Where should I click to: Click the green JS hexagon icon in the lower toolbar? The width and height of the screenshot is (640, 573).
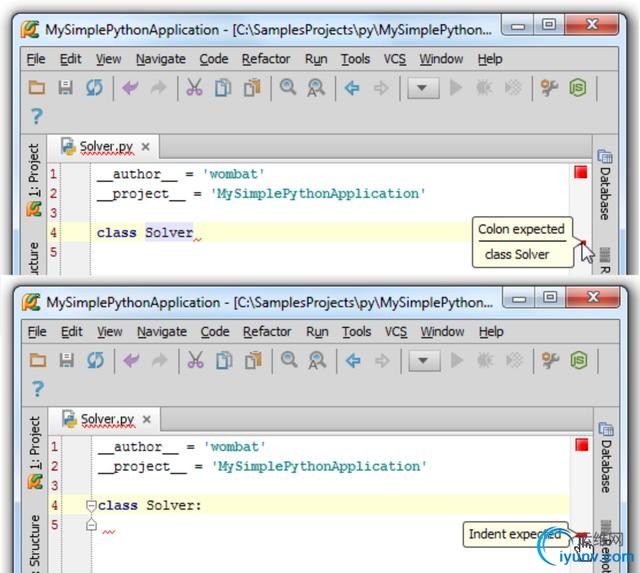[x=579, y=360]
